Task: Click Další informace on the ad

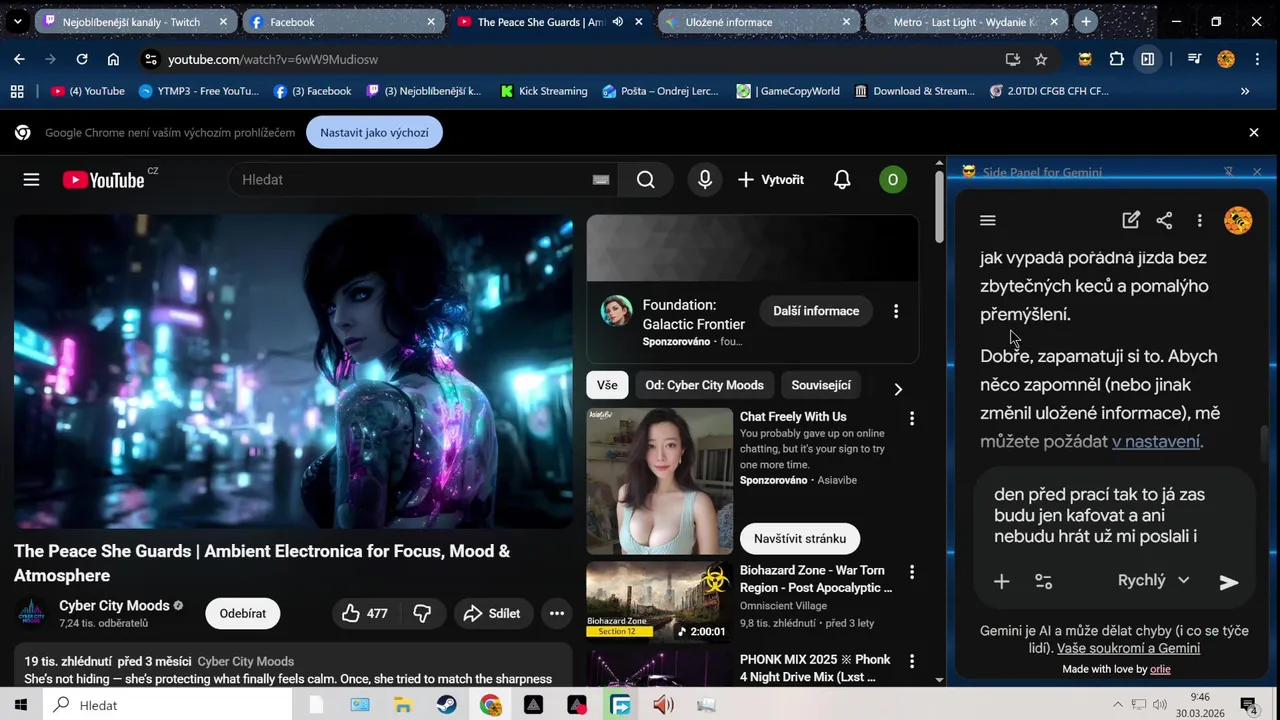Action: (x=816, y=311)
